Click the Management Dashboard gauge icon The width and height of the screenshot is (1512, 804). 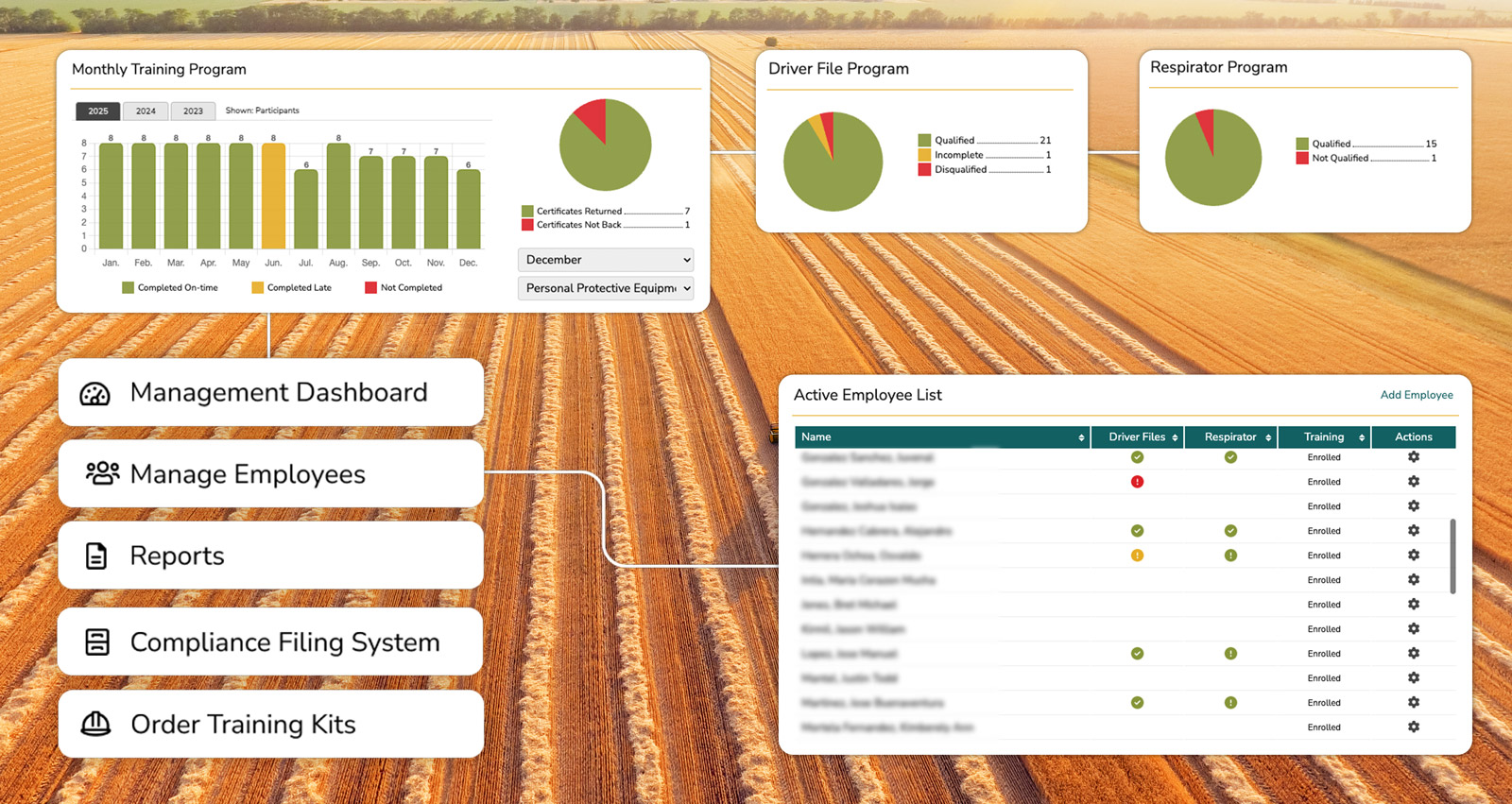tap(94, 394)
